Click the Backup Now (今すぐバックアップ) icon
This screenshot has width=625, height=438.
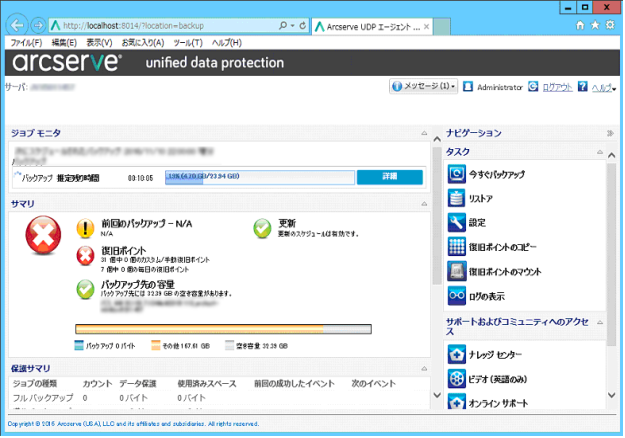tap(456, 174)
